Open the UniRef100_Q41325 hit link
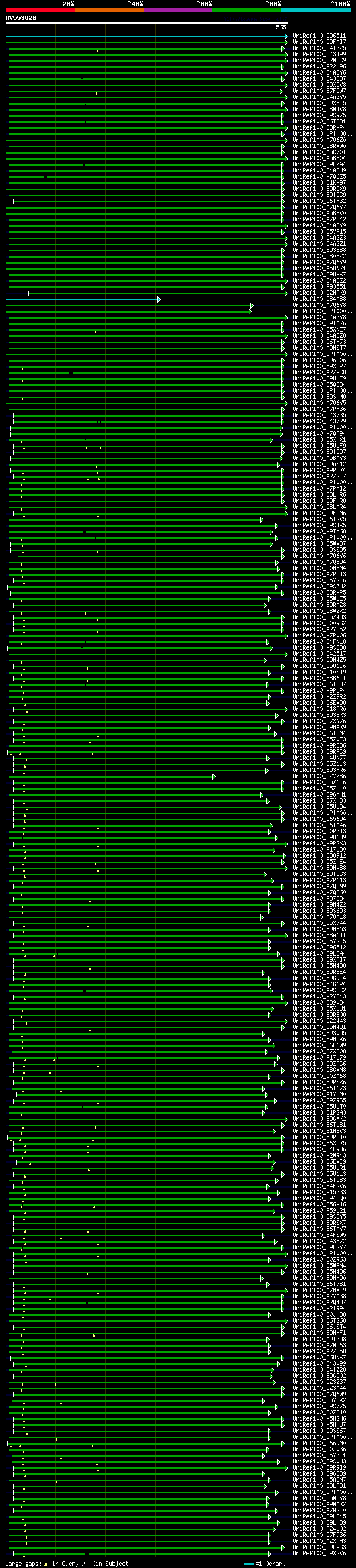The image size is (356, 1568). click(319, 48)
